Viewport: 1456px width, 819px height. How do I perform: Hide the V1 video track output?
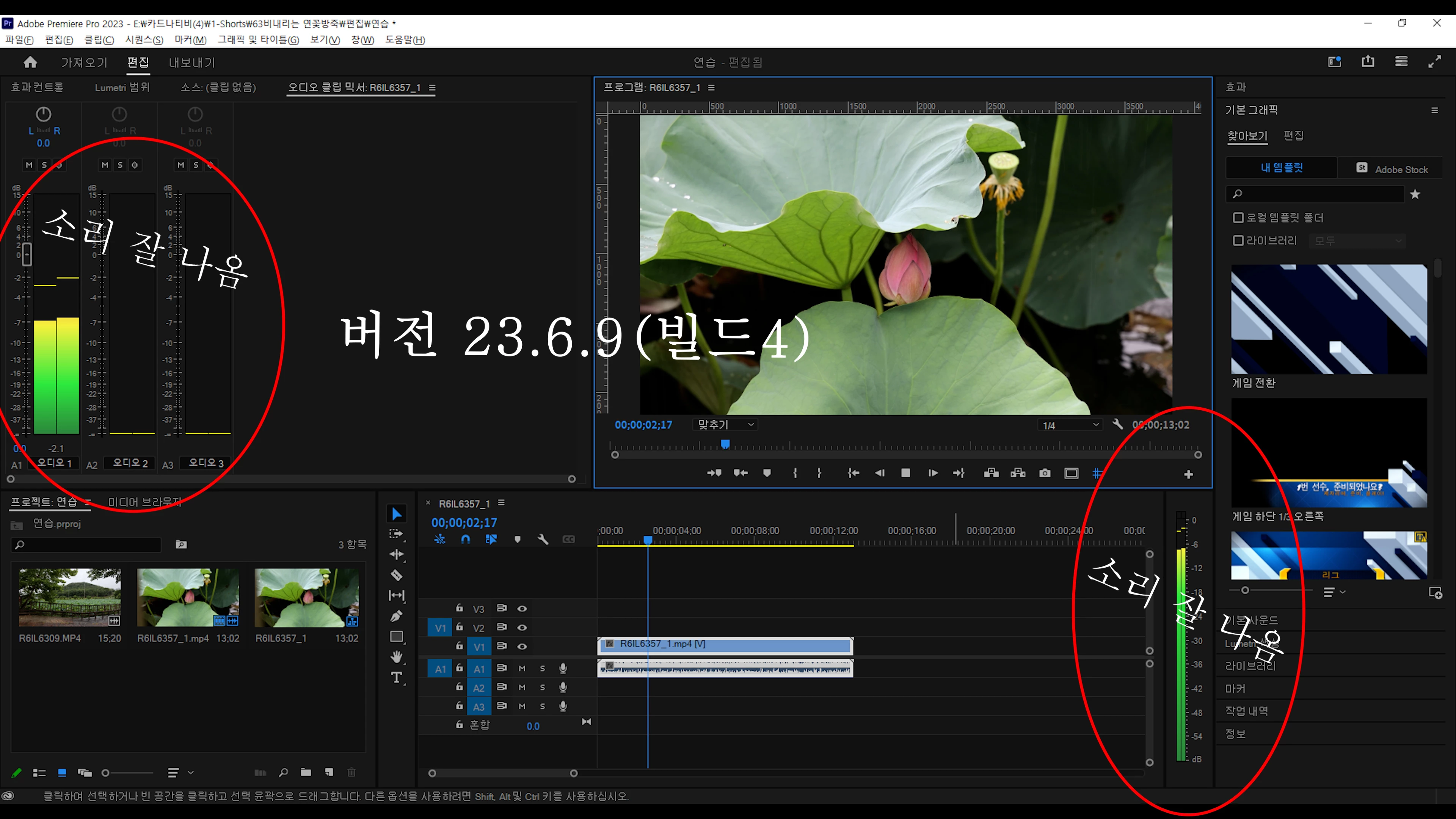tap(522, 646)
